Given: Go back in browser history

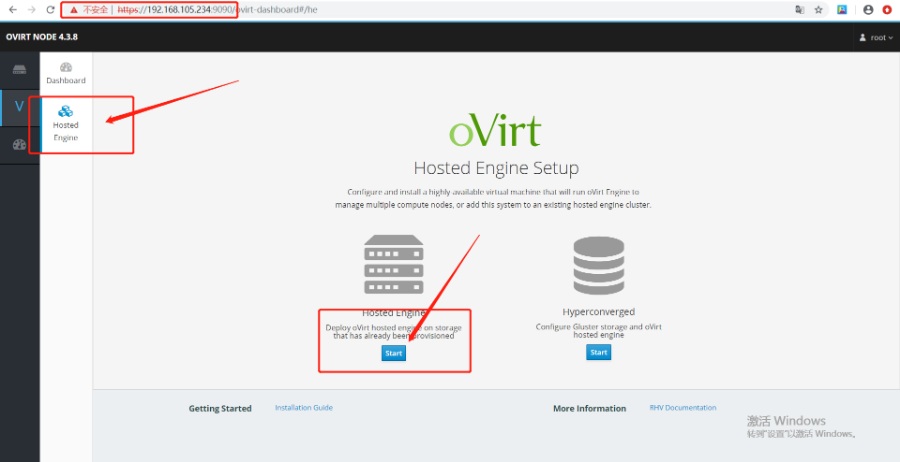Looking at the screenshot, I should (x=13, y=10).
